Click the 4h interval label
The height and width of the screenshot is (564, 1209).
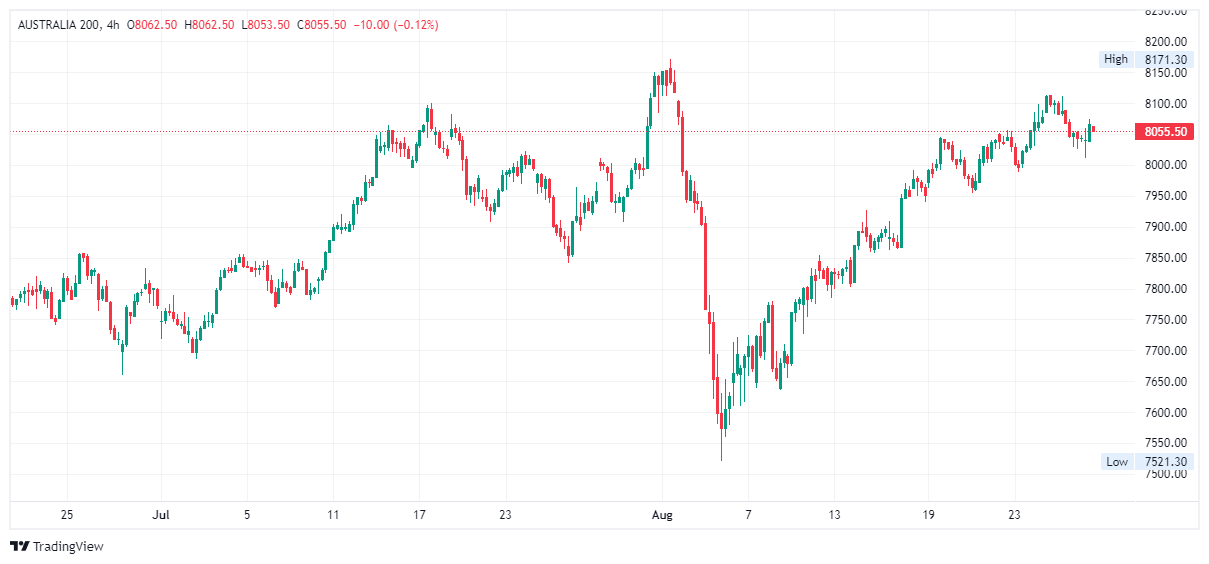point(113,25)
